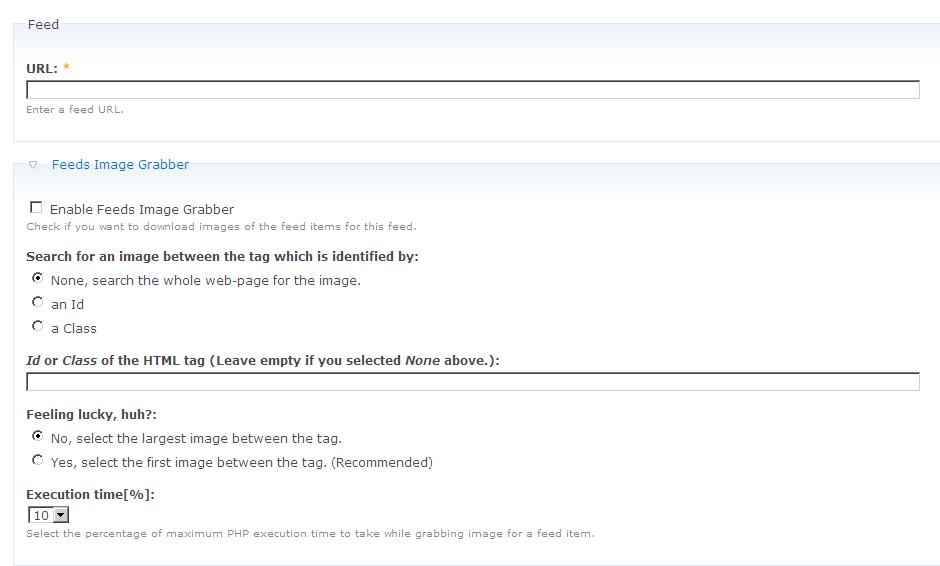This screenshot has height=566, width=940.
Task: Collapse the Feeds Image Grabber triangle
Action: coord(33,165)
